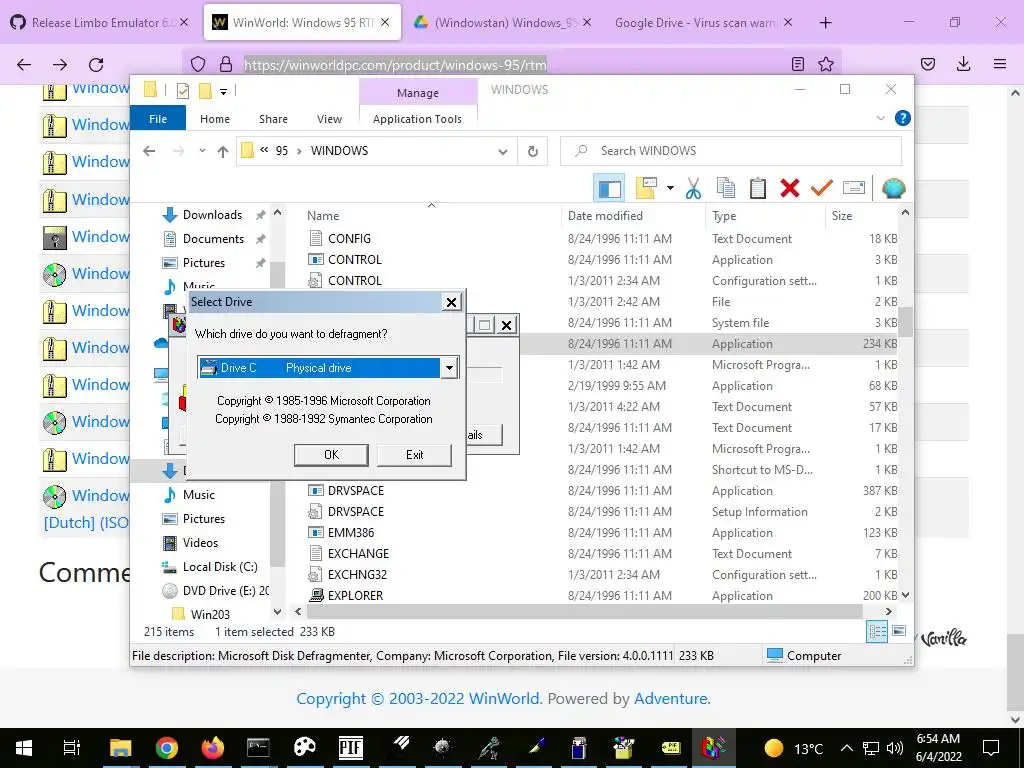Open the Drive C combo box dropdown
The image size is (1024, 768).
(x=449, y=368)
